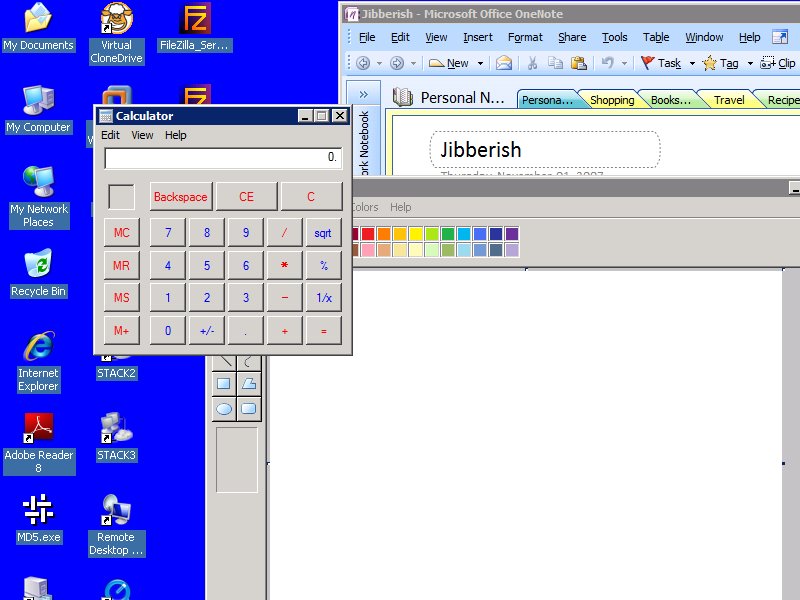The width and height of the screenshot is (800, 600).
Task: Open the Table menu in OneNote
Action: [x=656, y=37]
